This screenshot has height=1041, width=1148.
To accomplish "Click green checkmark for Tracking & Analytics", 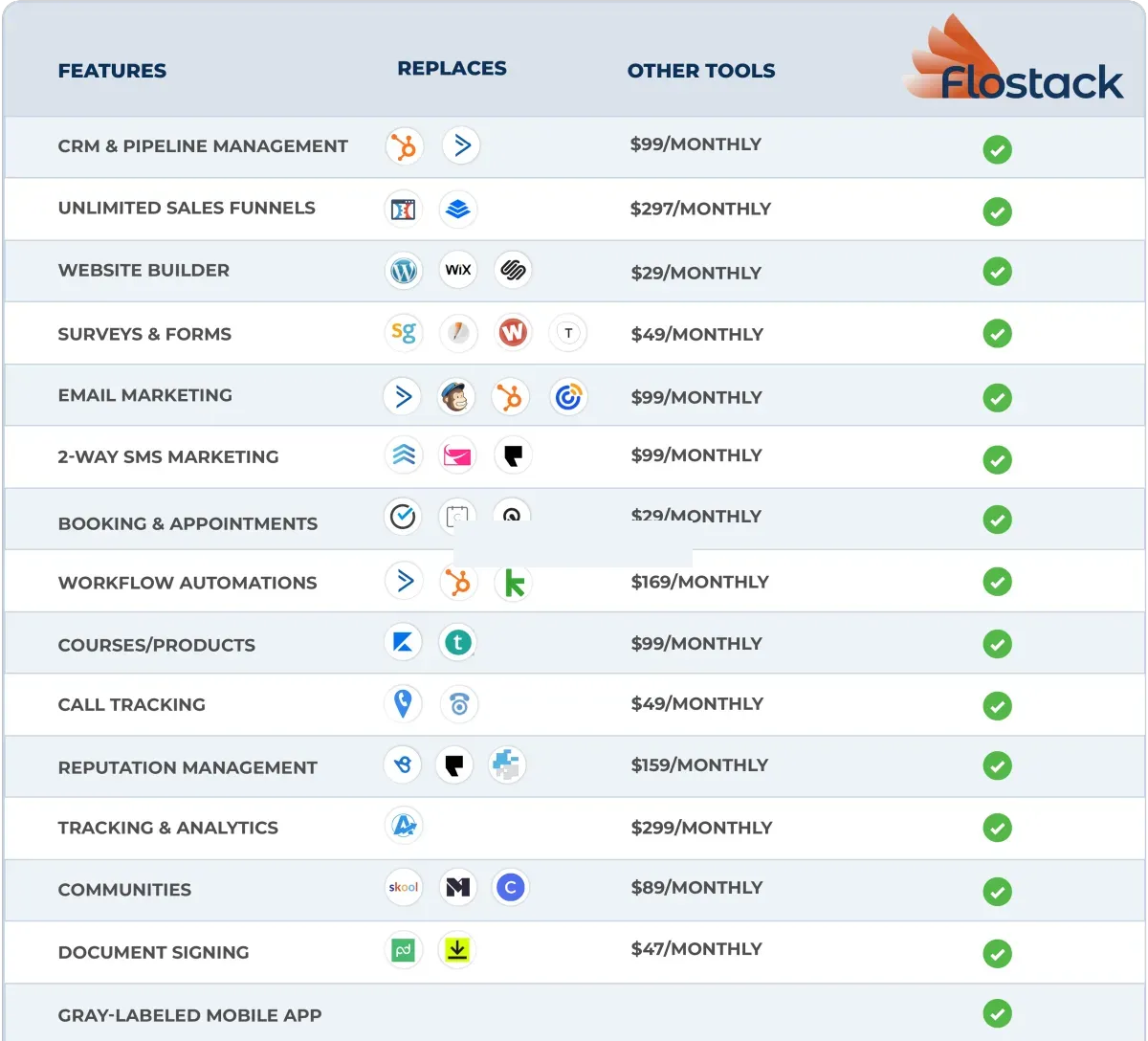I will [x=998, y=828].
